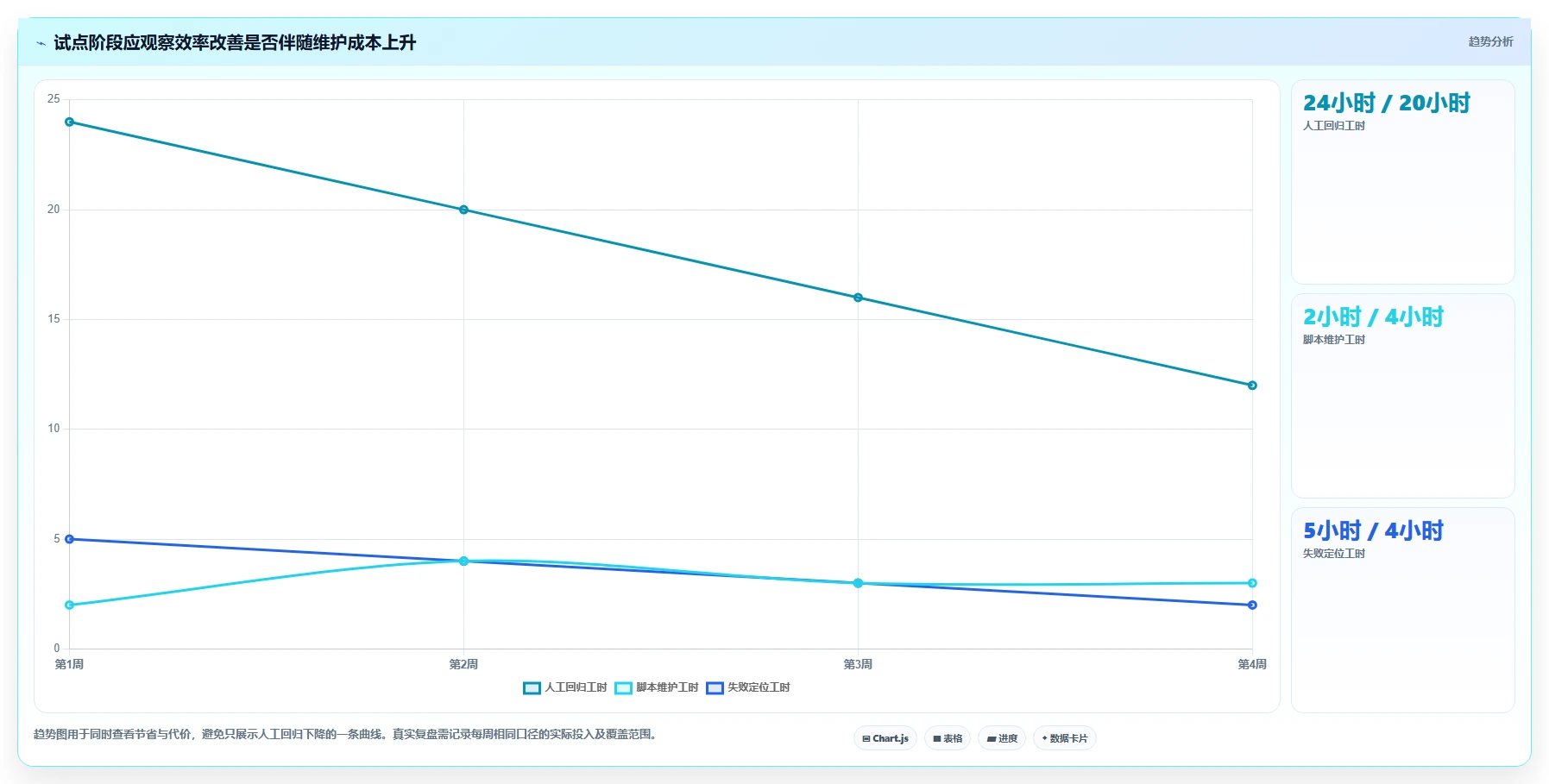Click the trend icon beside the chart title

point(41,43)
